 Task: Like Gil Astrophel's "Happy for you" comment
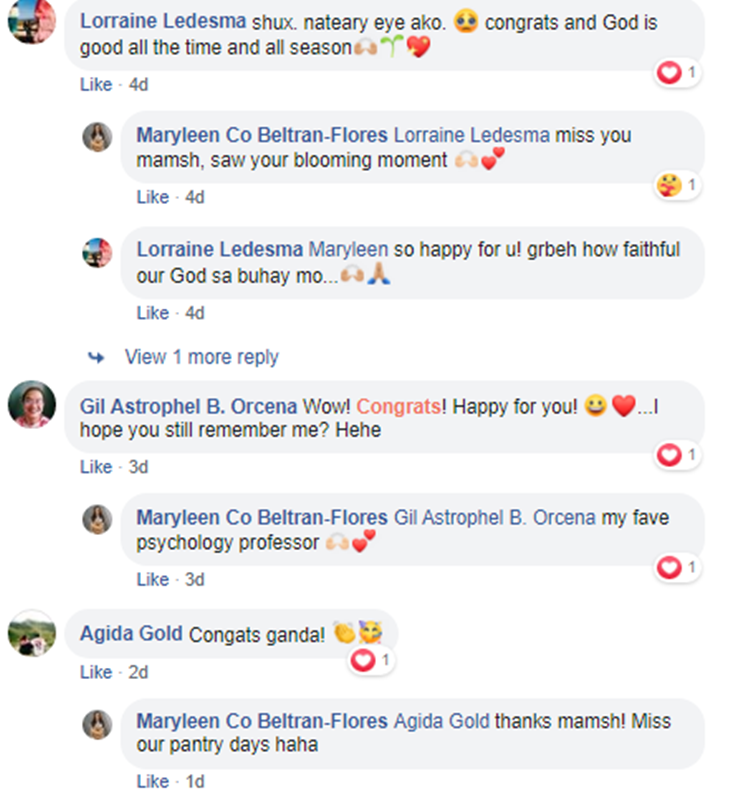coord(96,467)
